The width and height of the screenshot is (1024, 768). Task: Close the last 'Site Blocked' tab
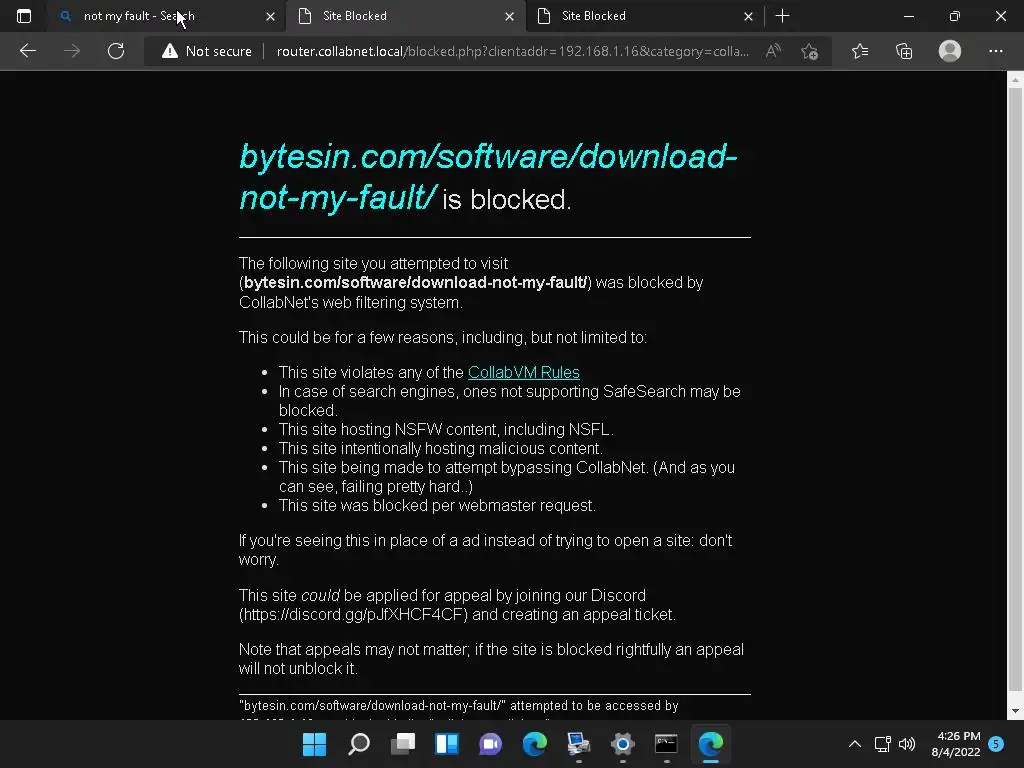(748, 16)
